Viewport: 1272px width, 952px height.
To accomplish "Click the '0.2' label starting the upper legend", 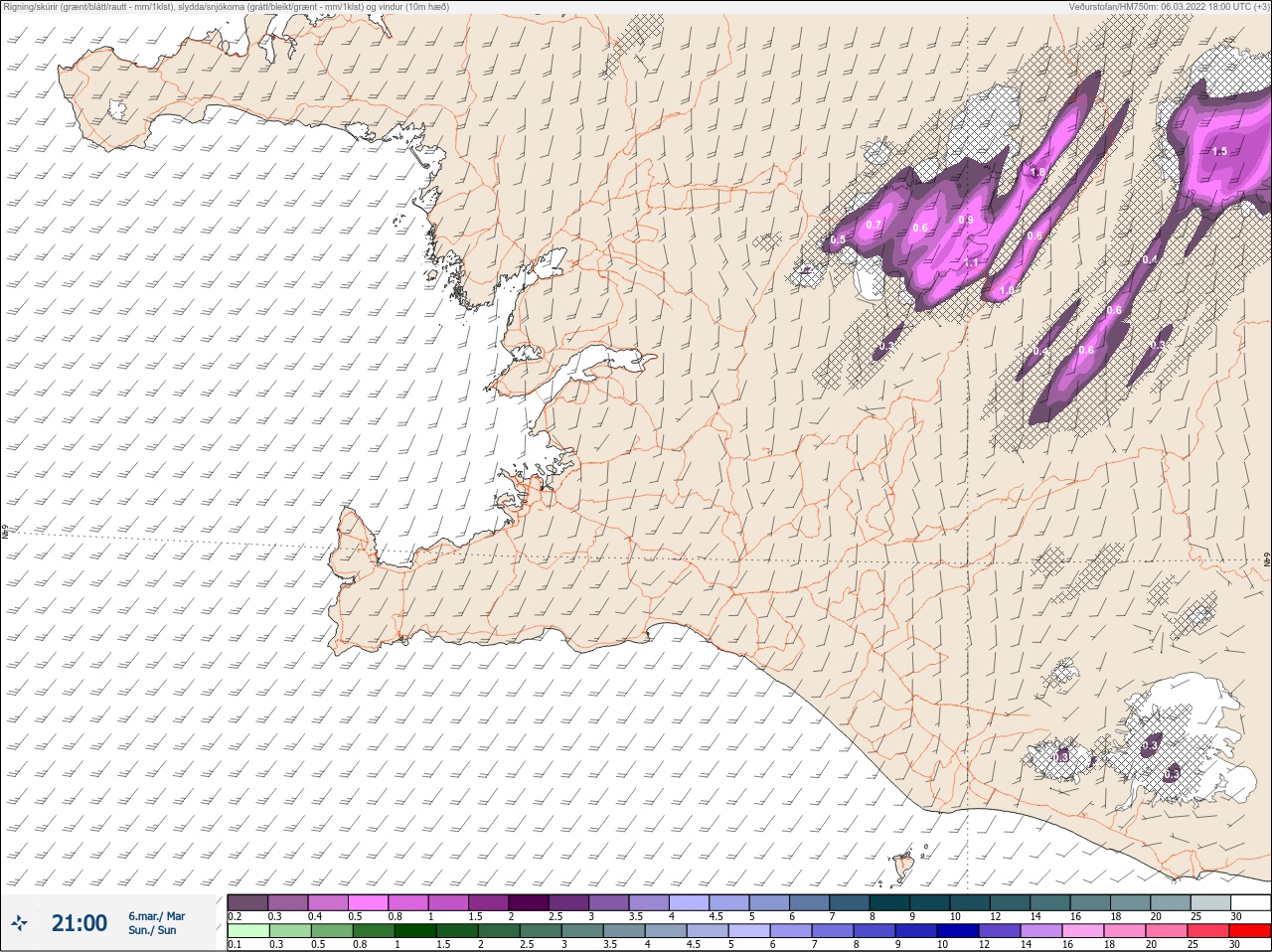I will [x=235, y=916].
